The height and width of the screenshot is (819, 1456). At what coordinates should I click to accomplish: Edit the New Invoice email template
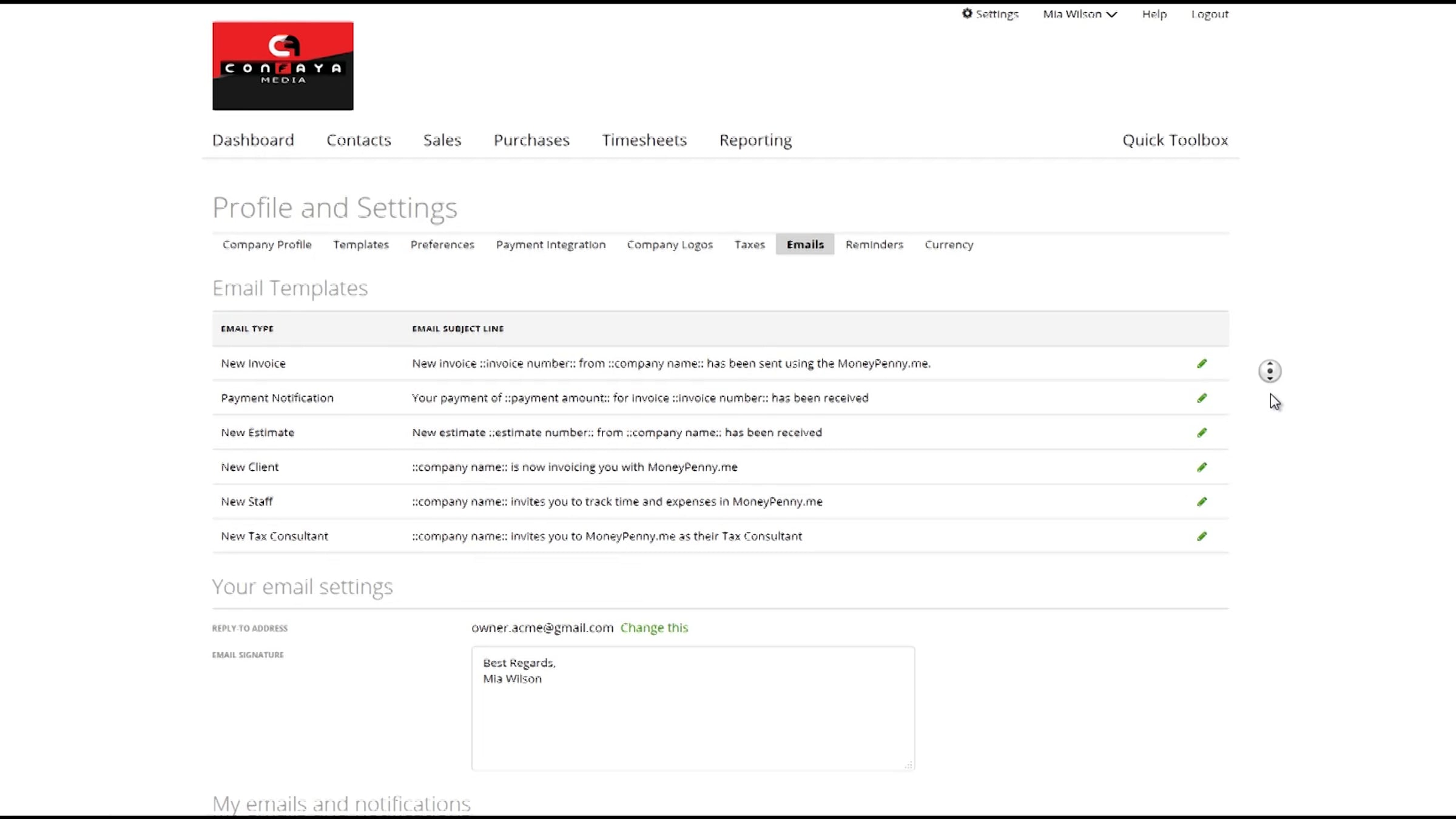pos(1202,363)
